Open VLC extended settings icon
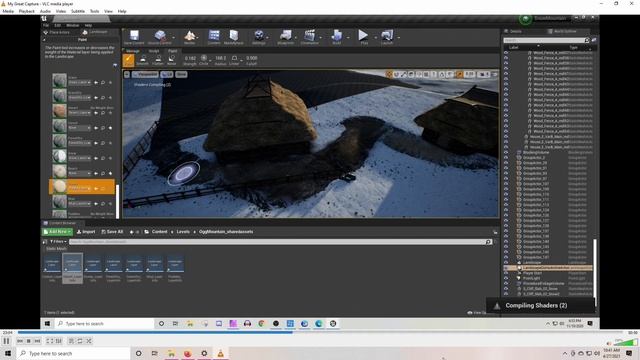The height and width of the screenshot is (360, 640). [58, 341]
